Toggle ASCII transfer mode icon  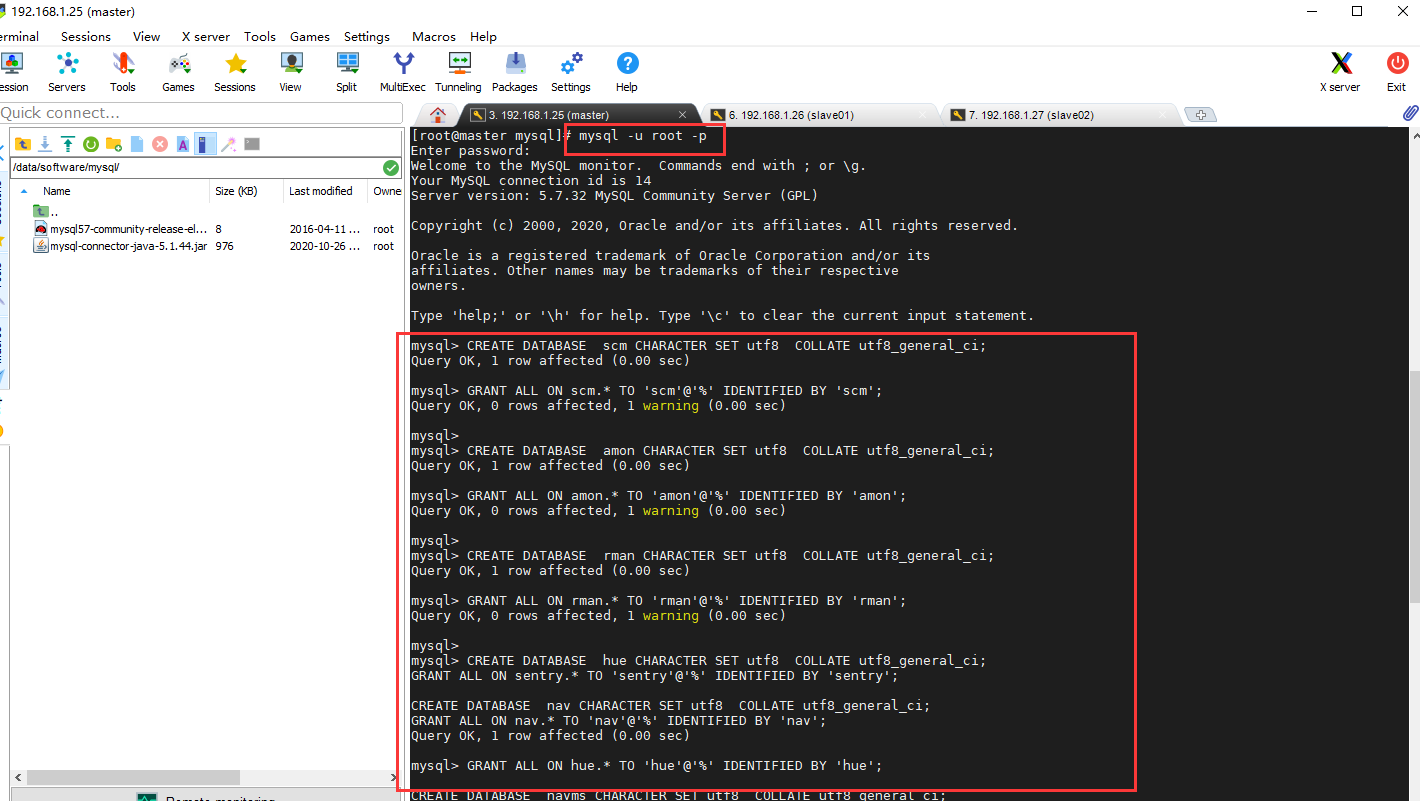[183, 145]
